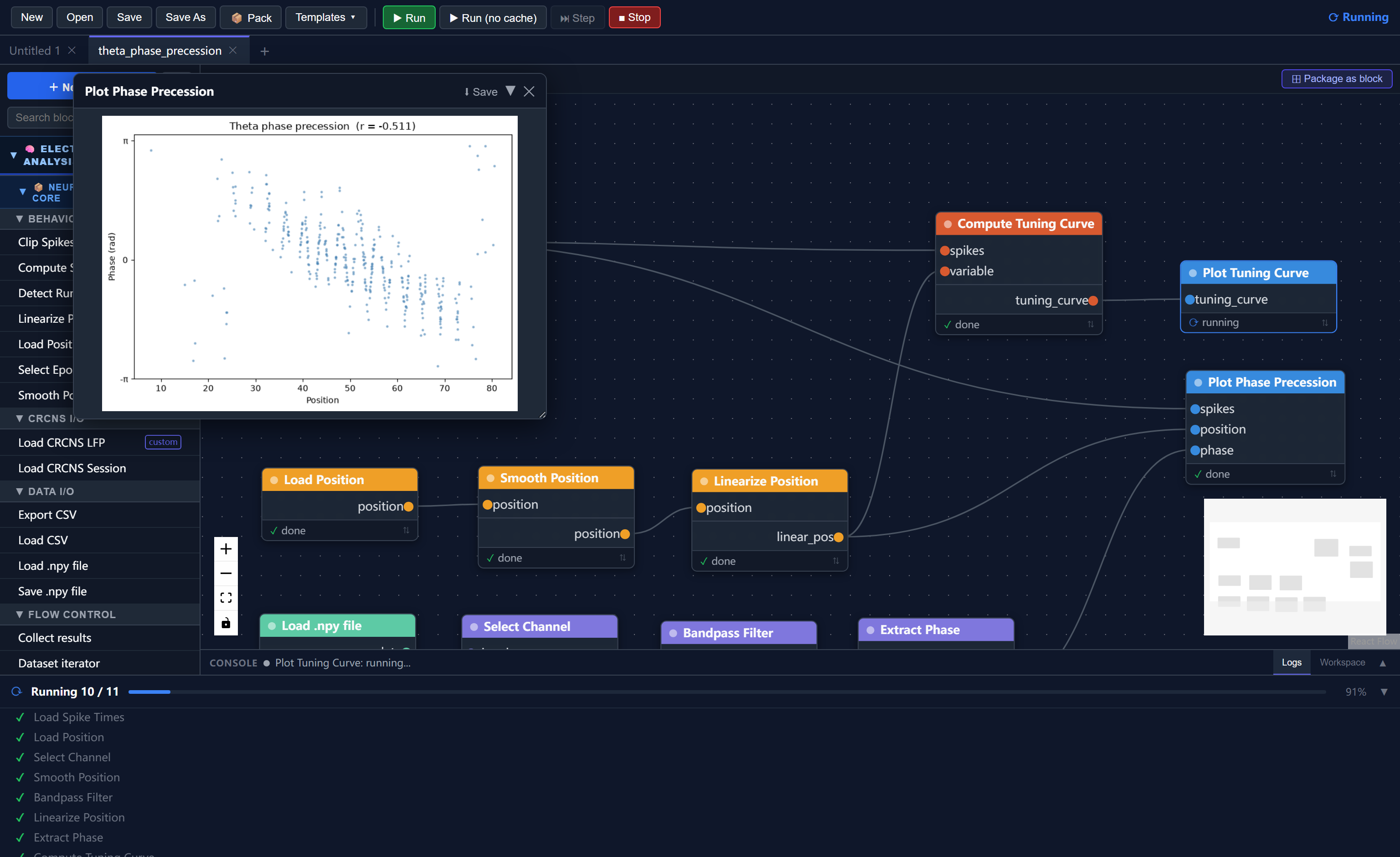
Task: Close the Untitled 1 tab
Action: tap(72, 50)
